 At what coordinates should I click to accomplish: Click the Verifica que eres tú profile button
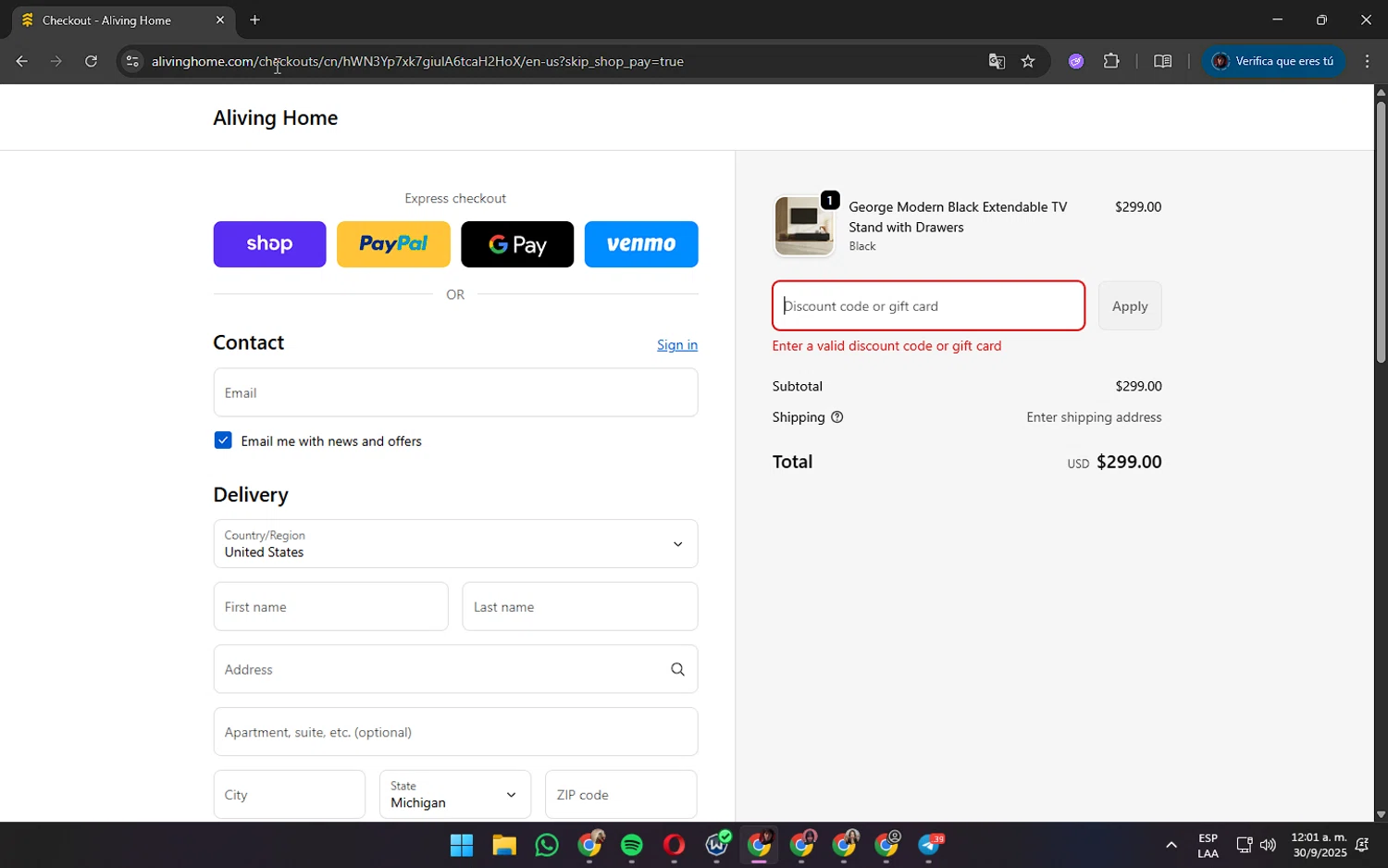pyautogui.click(x=1274, y=61)
